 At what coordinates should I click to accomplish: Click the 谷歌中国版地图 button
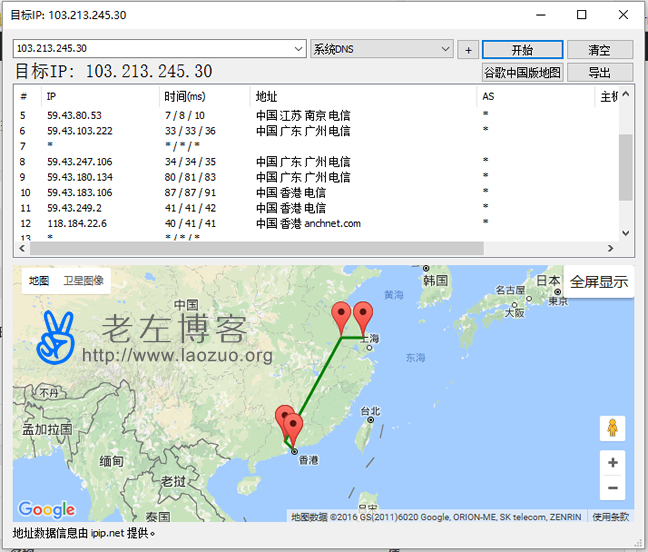522,72
